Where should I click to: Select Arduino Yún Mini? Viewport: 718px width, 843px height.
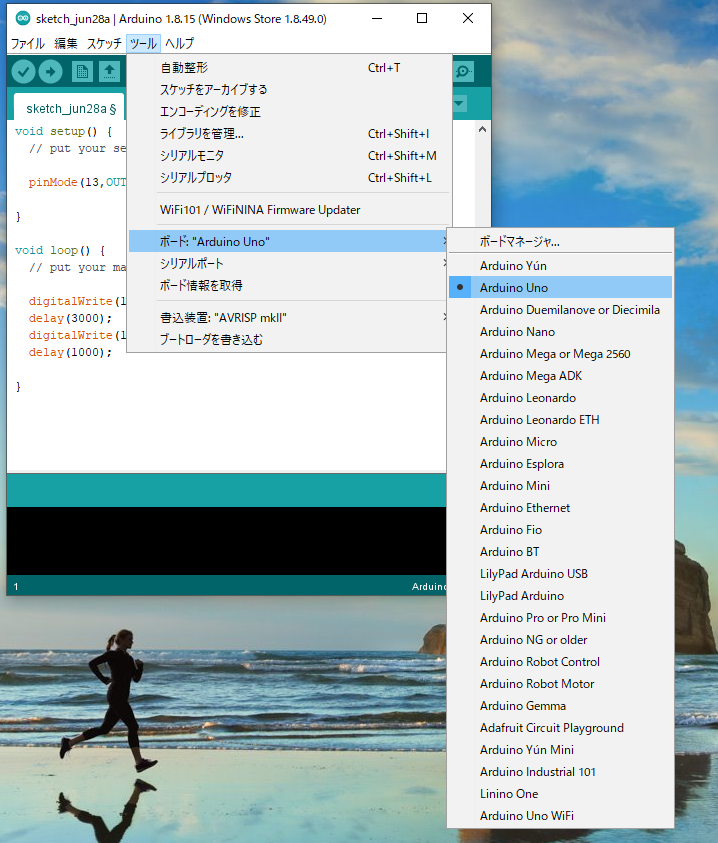(x=560, y=751)
